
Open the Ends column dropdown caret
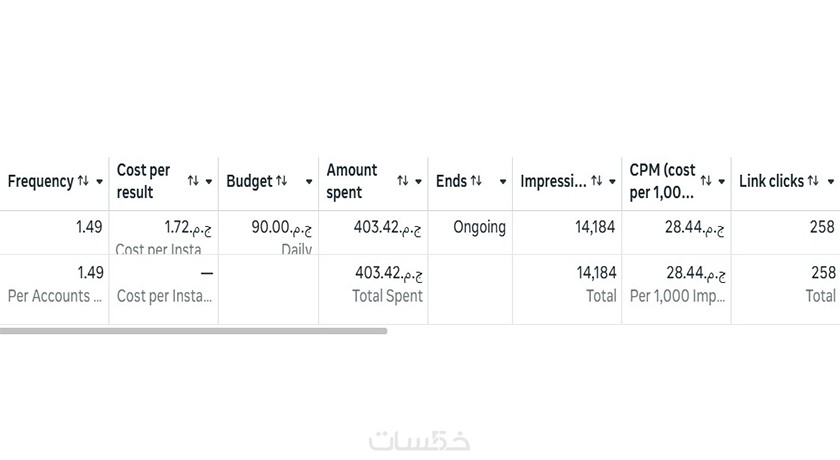pos(502,182)
